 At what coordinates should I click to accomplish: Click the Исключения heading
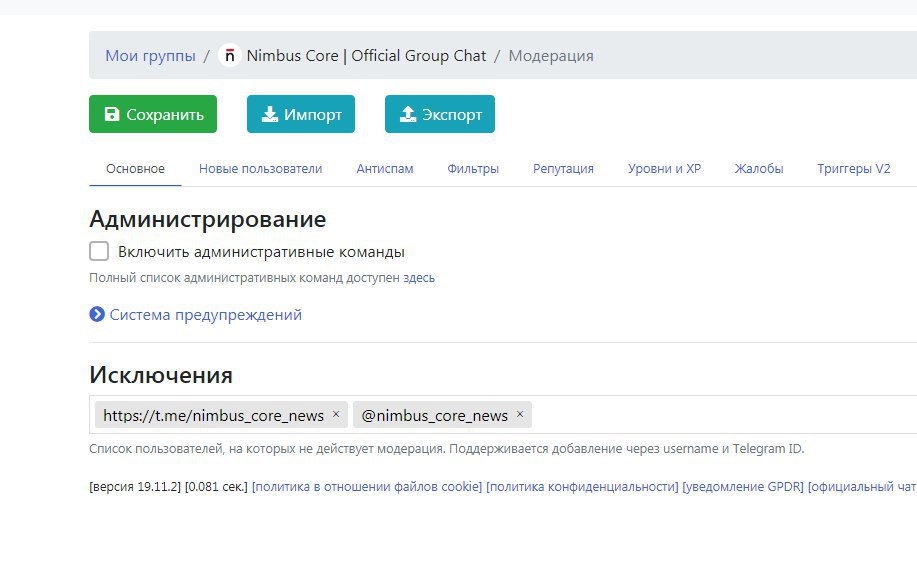(161, 375)
